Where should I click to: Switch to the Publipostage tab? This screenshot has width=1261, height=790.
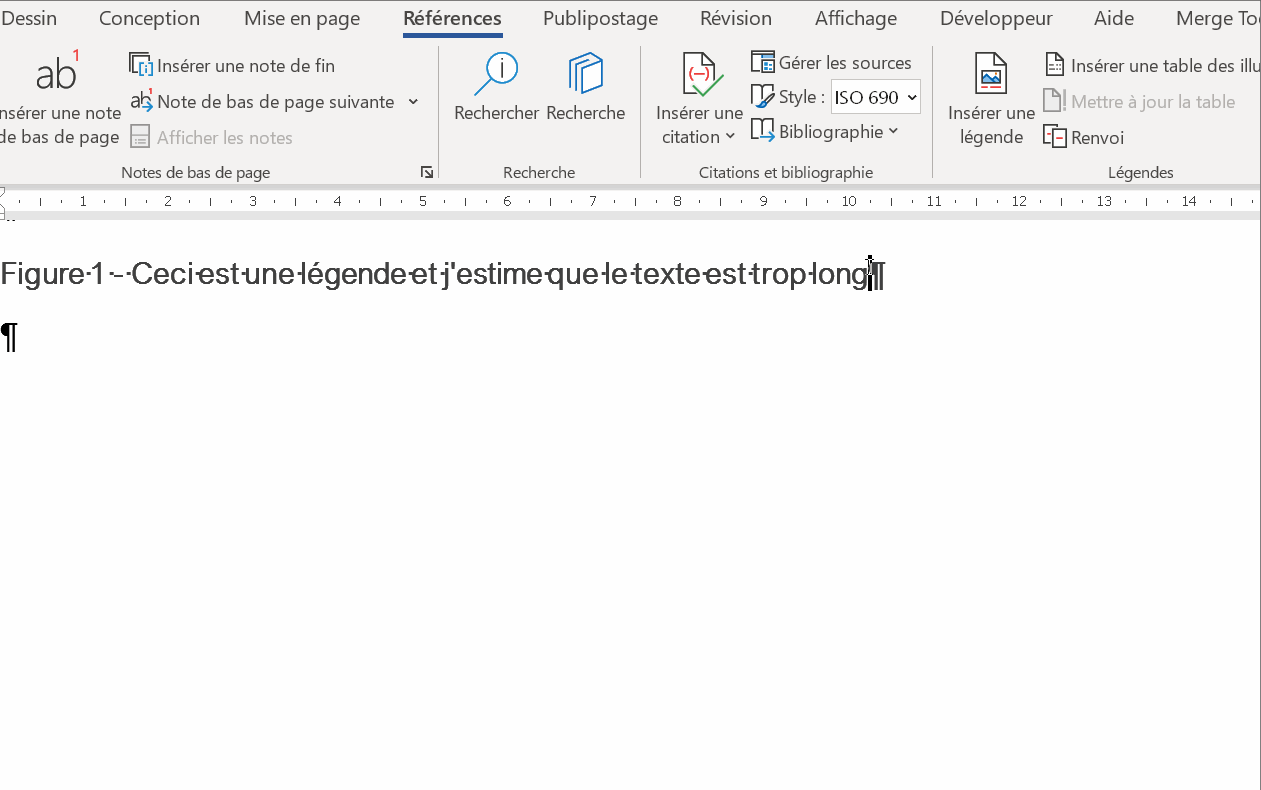600,18
